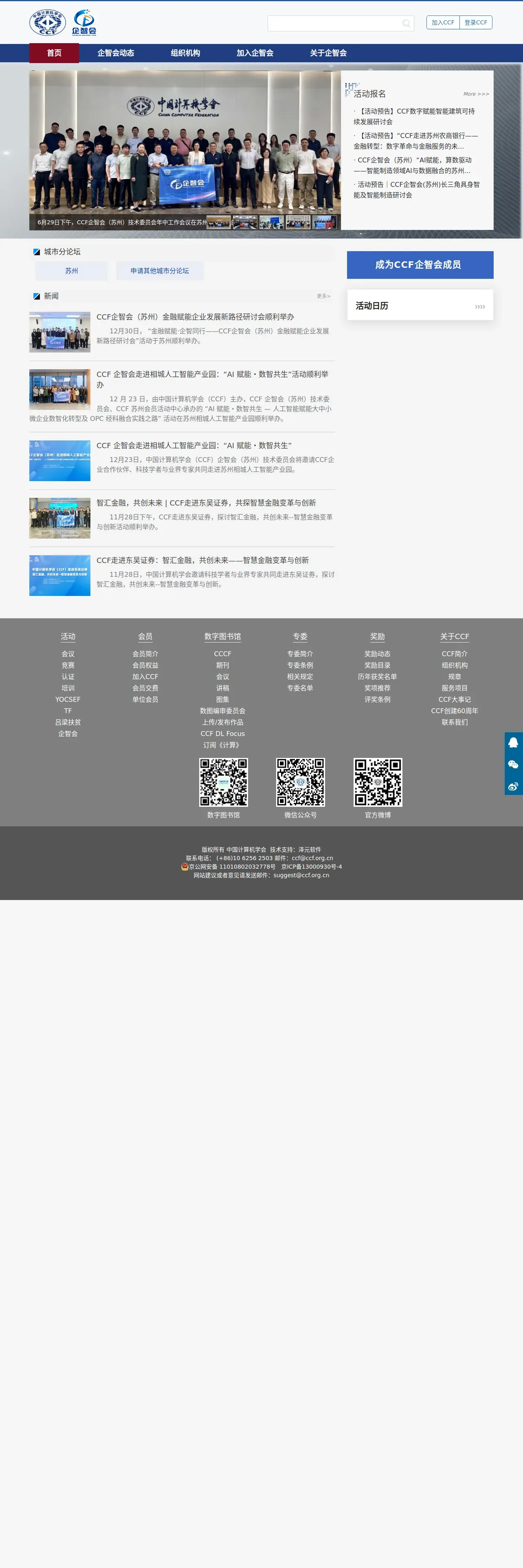Click footer link YOCSEF
This screenshot has height=1568, width=523.
pyautogui.click(x=68, y=699)
